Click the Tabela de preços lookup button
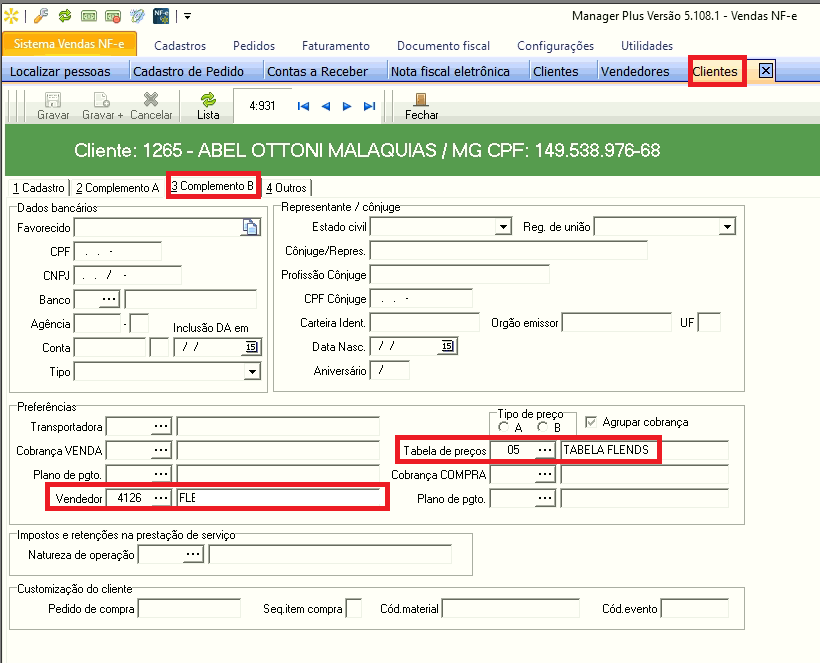This screenshot has height=663, width=820. pos(545,450)
